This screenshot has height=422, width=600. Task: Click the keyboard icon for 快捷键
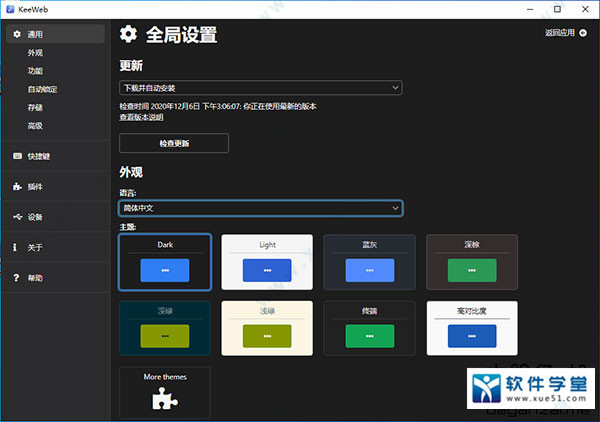[17, 156]
